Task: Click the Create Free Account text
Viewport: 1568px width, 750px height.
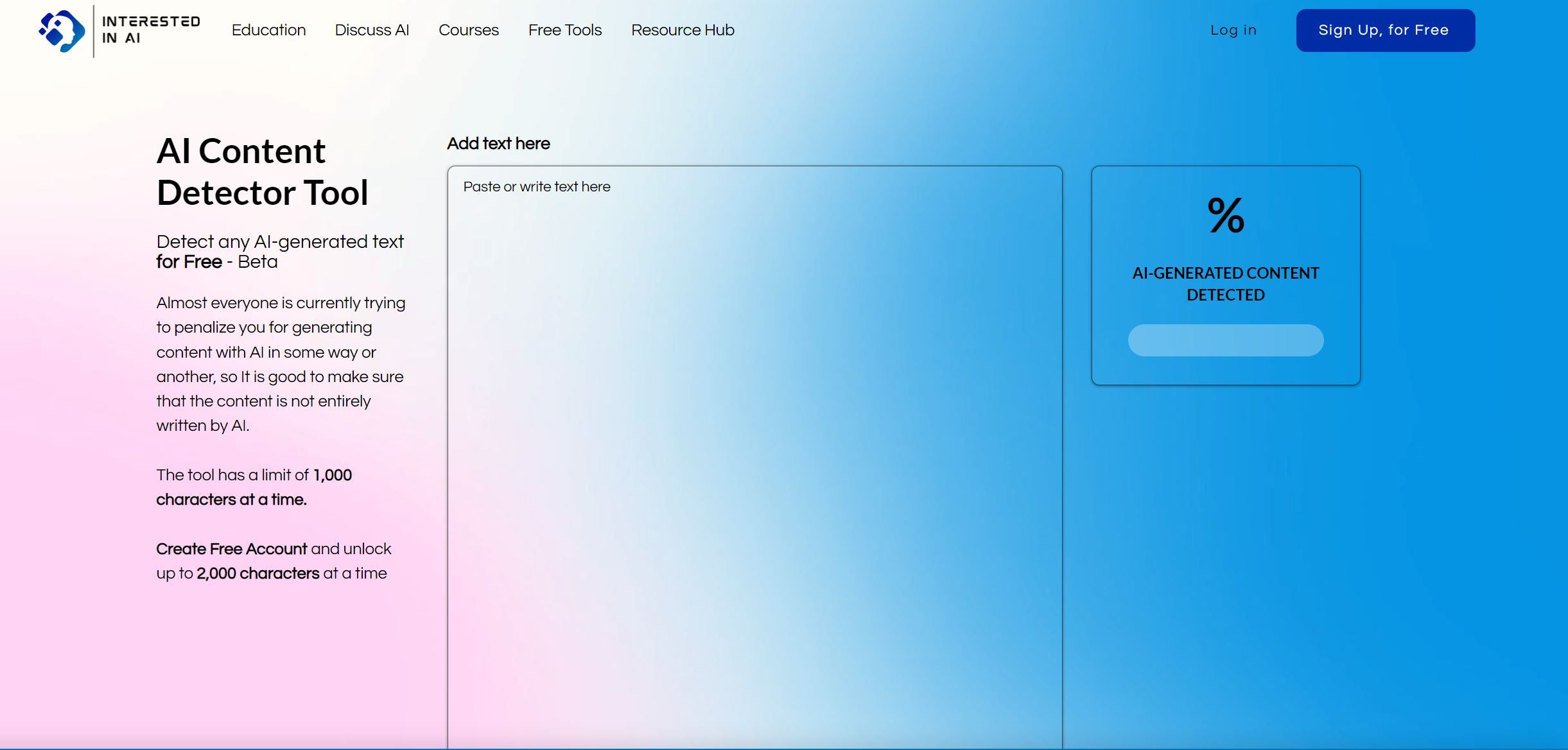Action: click(x=232, y=549)
